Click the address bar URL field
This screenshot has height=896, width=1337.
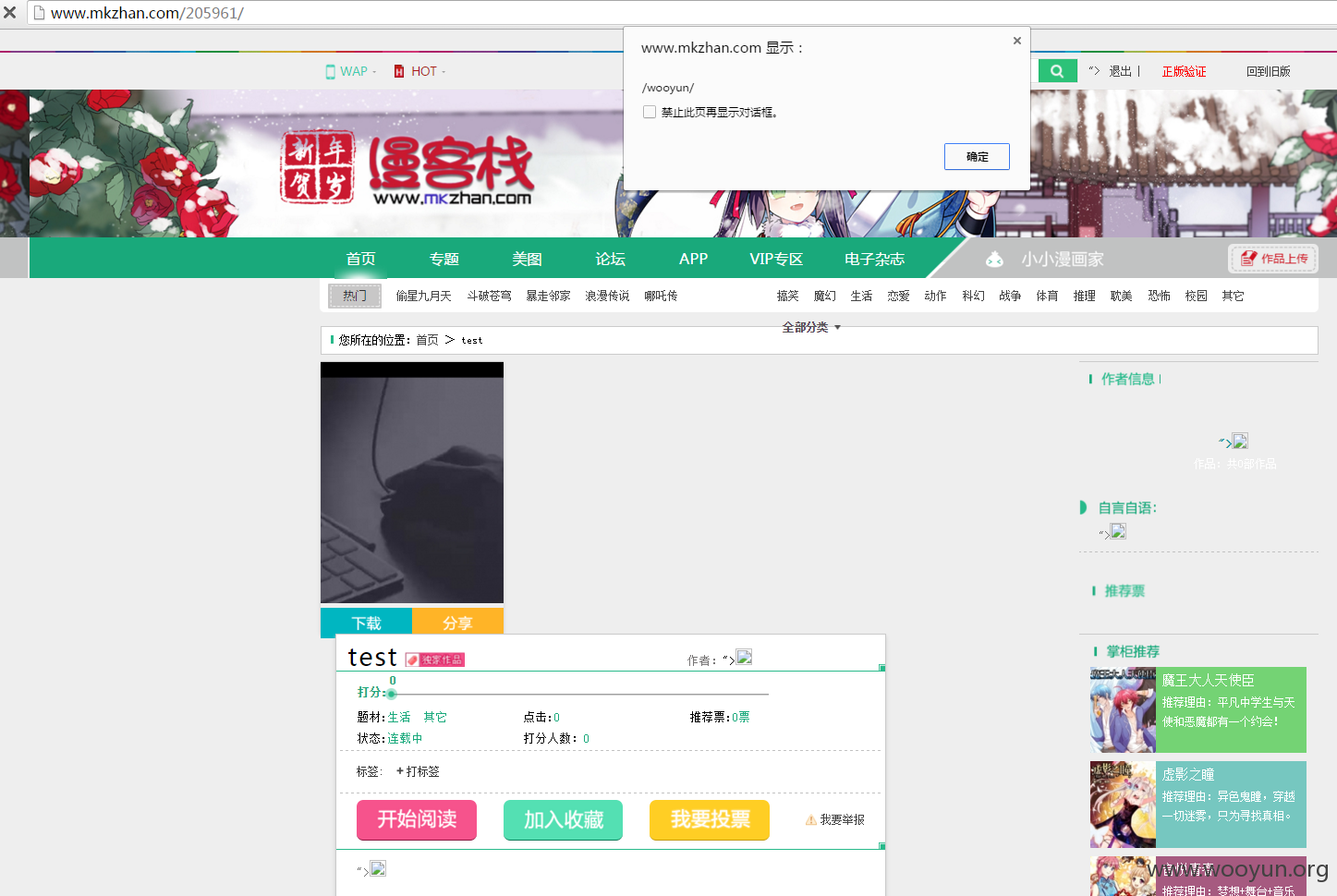click(684, 13)
